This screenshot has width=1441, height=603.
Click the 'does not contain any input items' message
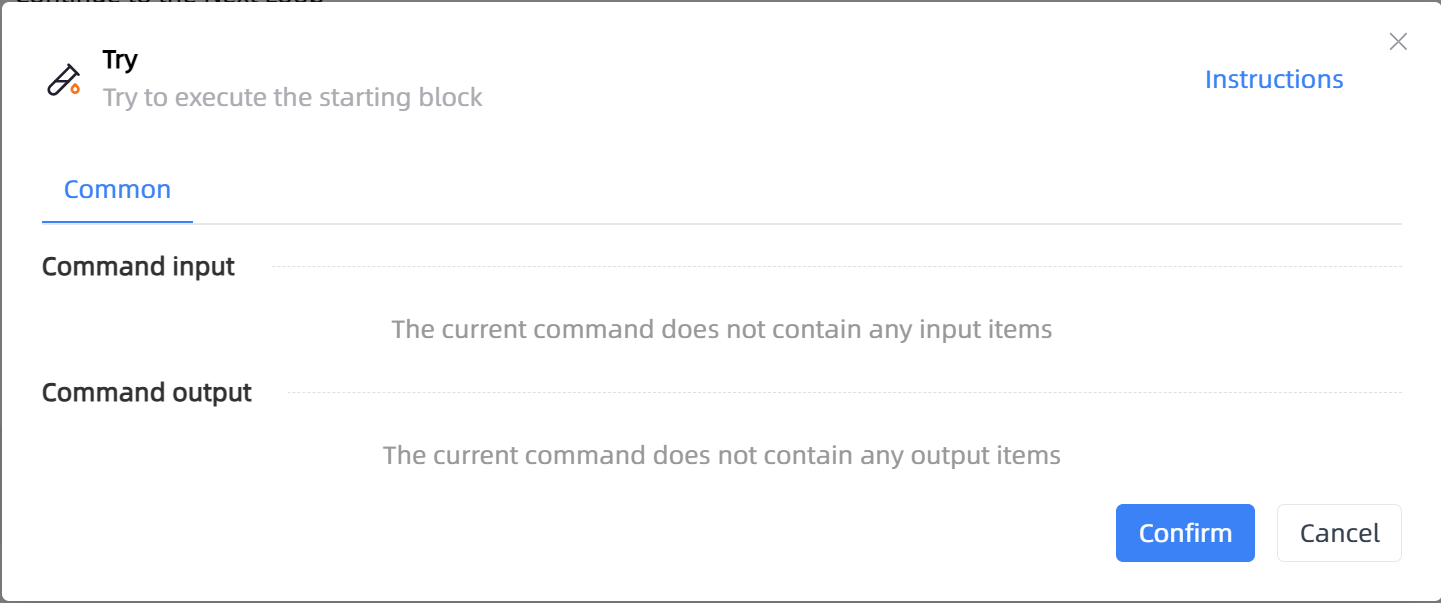click(721, 329)
